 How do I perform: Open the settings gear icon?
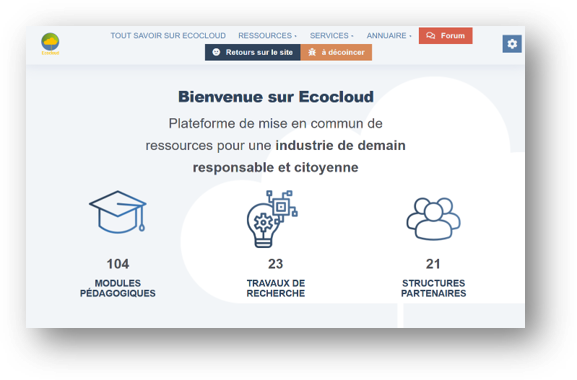(x=512, y=44)
